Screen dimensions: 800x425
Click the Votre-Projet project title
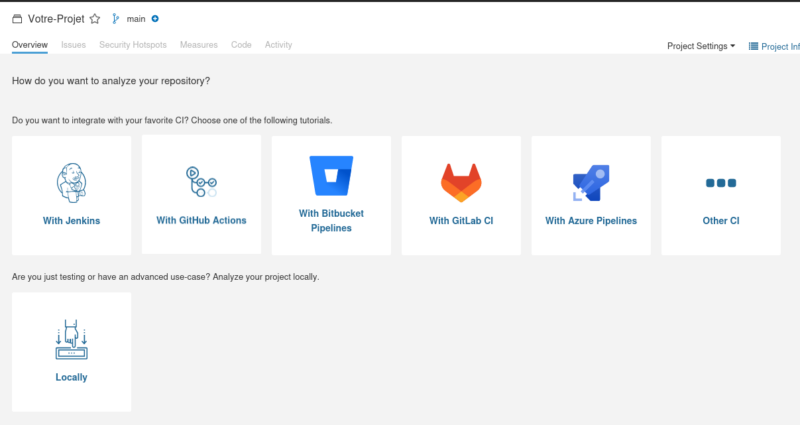click(x=55, y=19)
